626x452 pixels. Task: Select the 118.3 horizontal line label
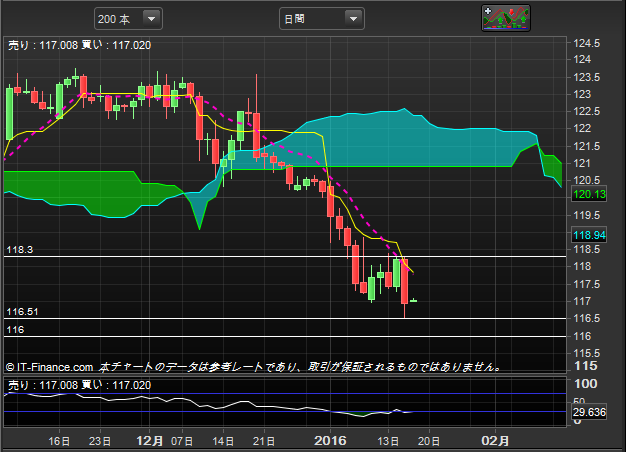20,250
